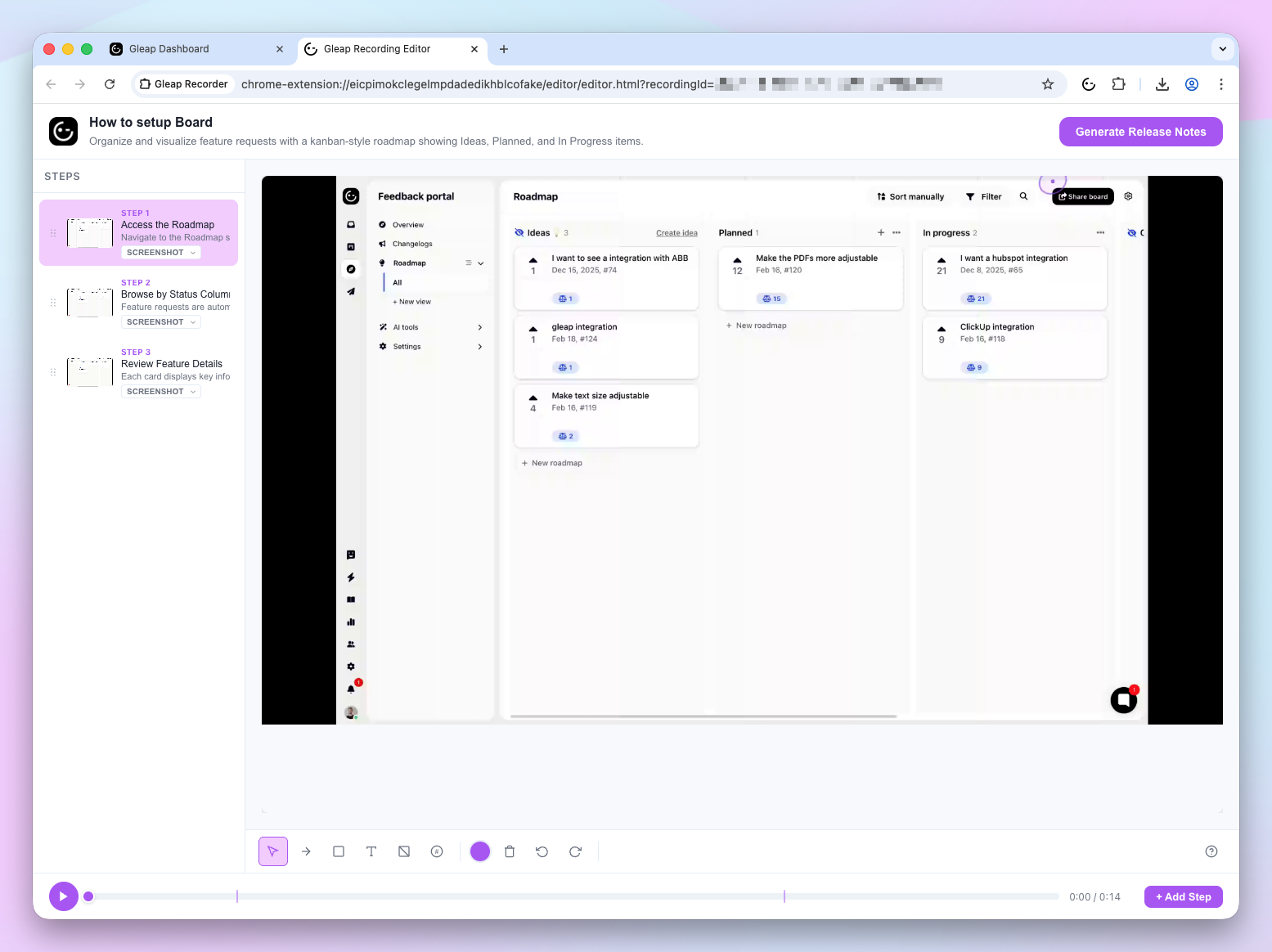Jump to the last step marker on the timeline
The image size is (1272, 952).
(784, 896)
